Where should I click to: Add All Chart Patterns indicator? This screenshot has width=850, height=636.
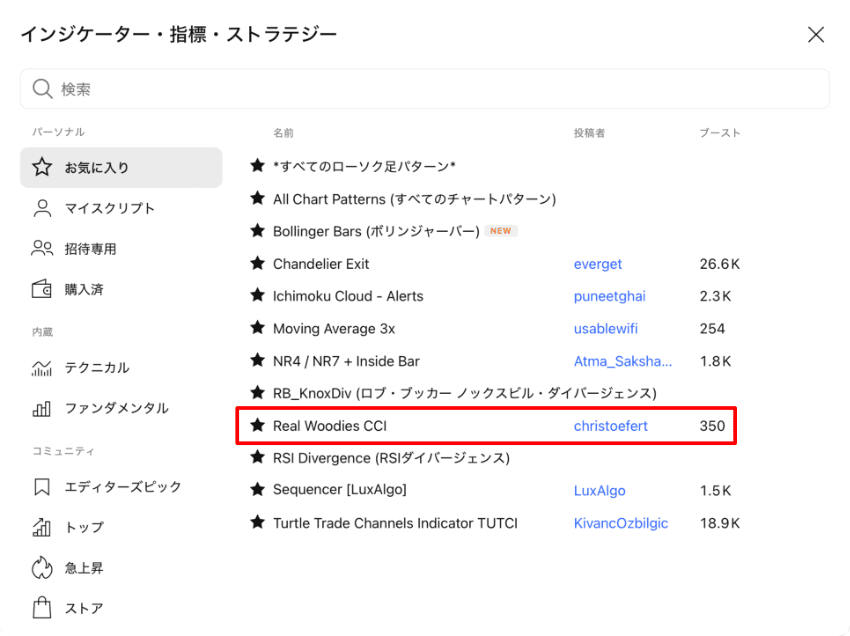click(x=415, y=199)
